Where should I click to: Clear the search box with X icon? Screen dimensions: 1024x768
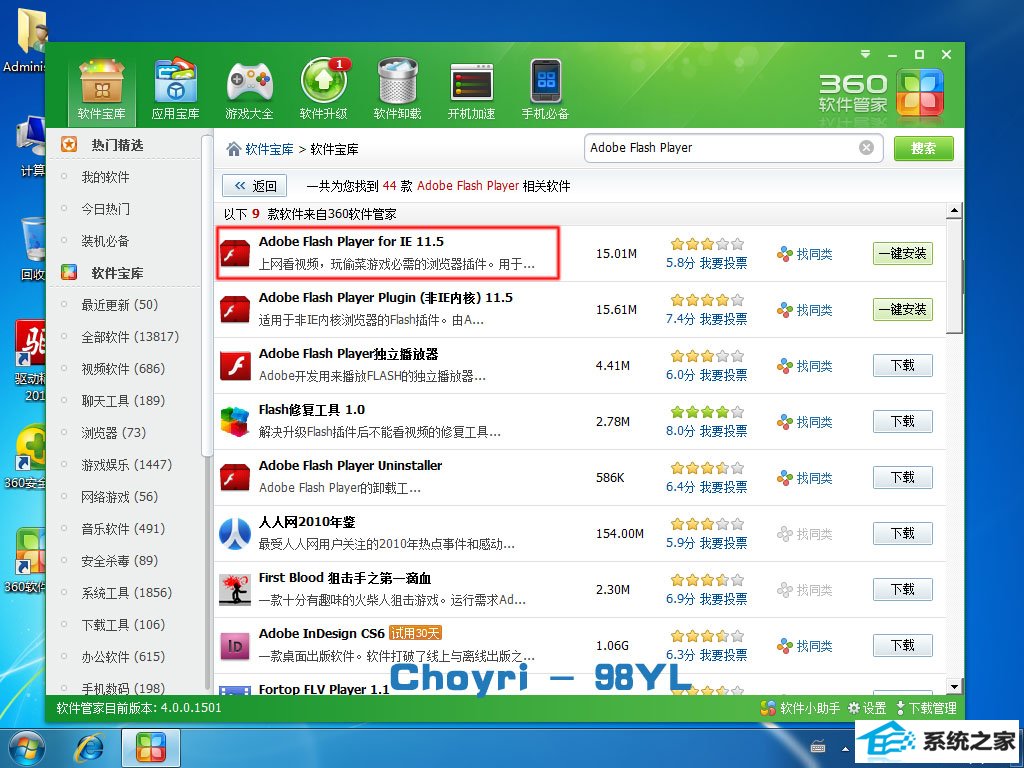click(866, 148)
